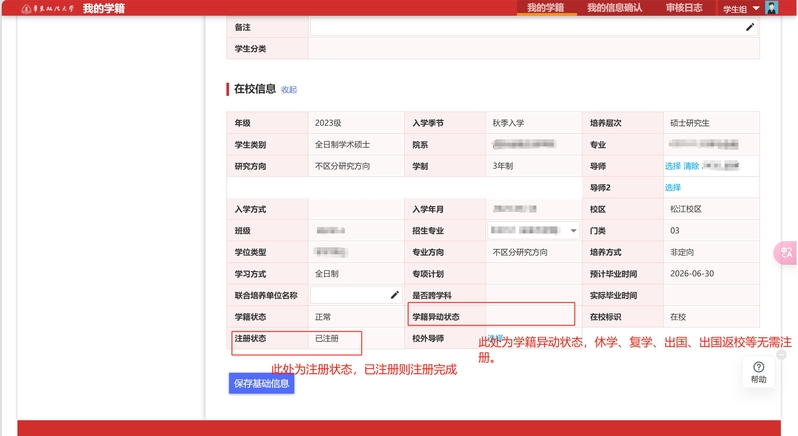Click 清除 link next to 导师

[691, 166]
